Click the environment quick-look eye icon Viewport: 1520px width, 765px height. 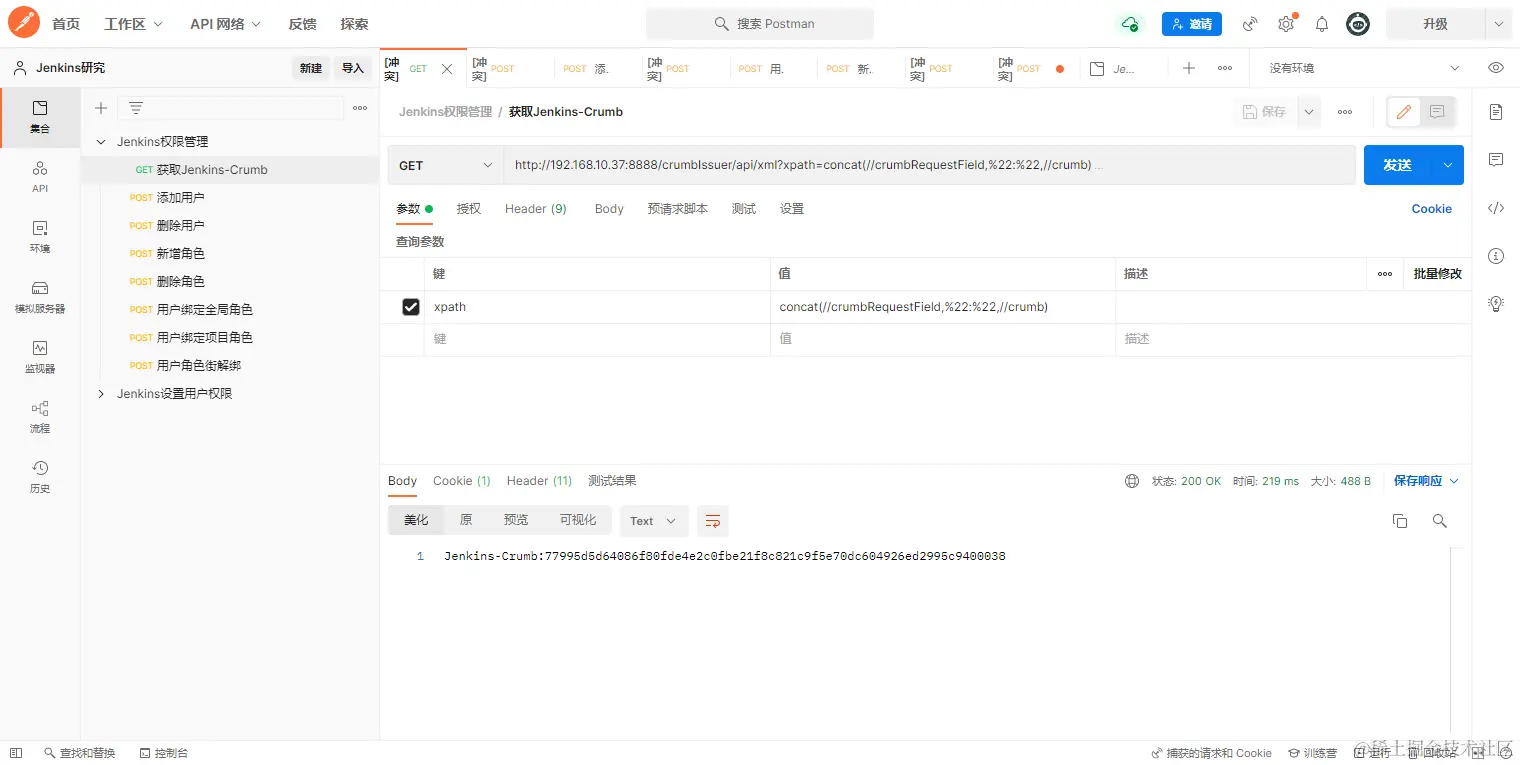[x=1496, y=68]
